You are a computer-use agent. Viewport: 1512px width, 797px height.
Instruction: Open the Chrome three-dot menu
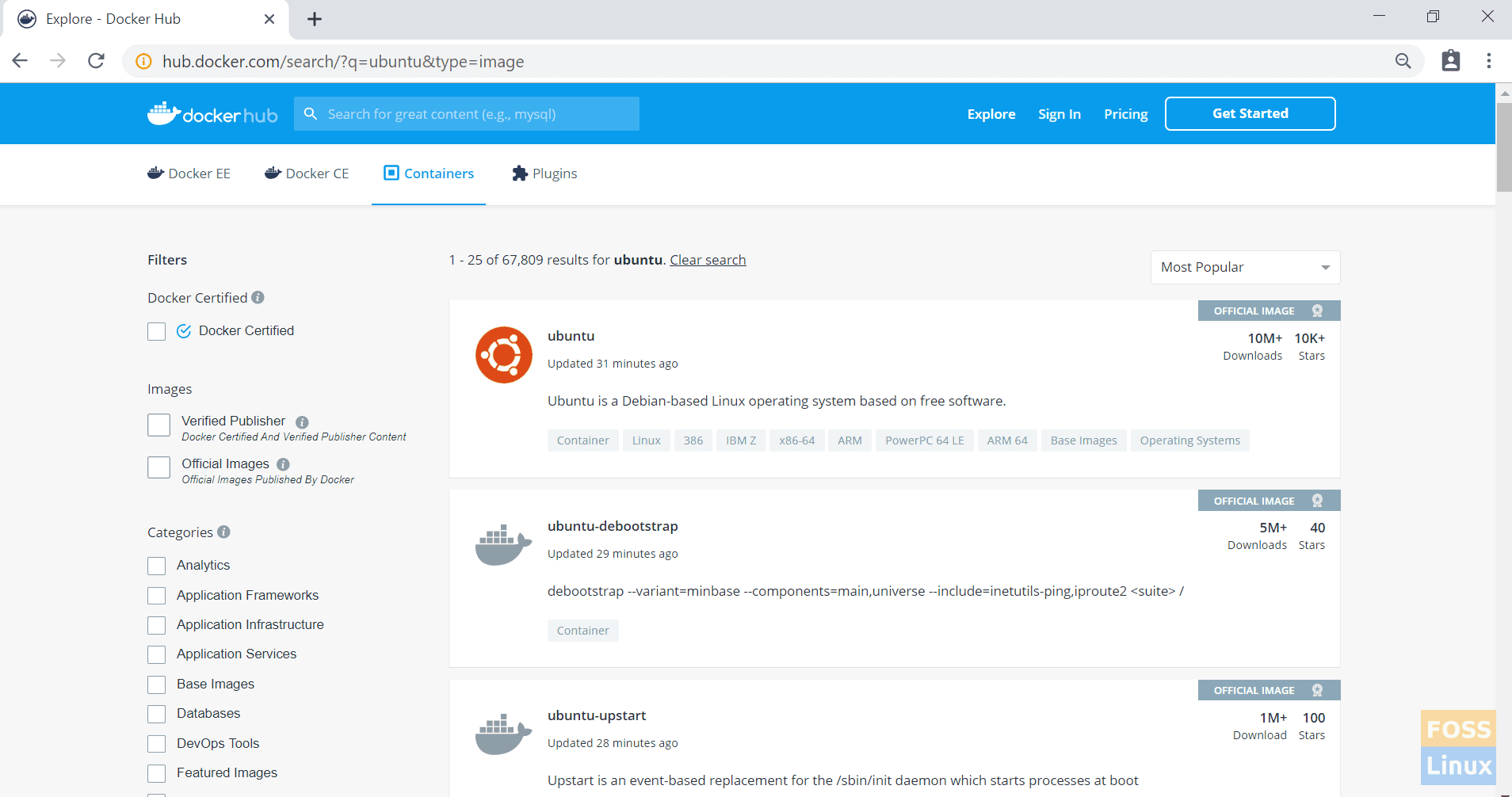coord(1489,61)
